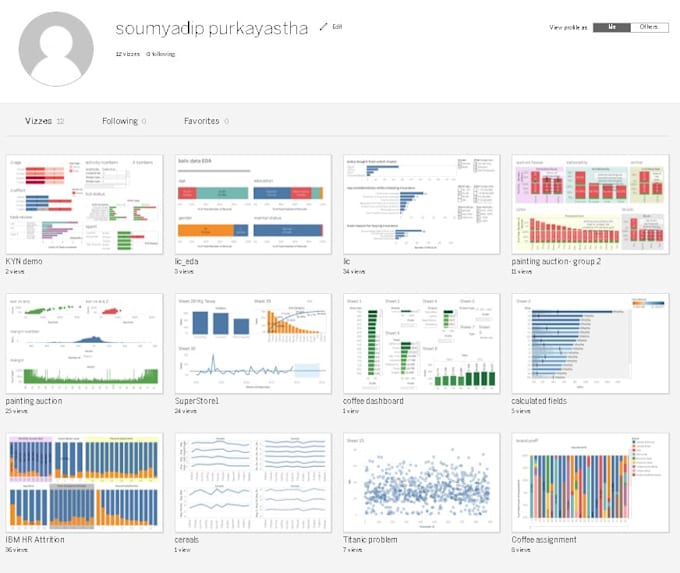This screenshot has height=573, width=680.
Task: Switch to the Favorites tab
Action: [x=206, y=121]
